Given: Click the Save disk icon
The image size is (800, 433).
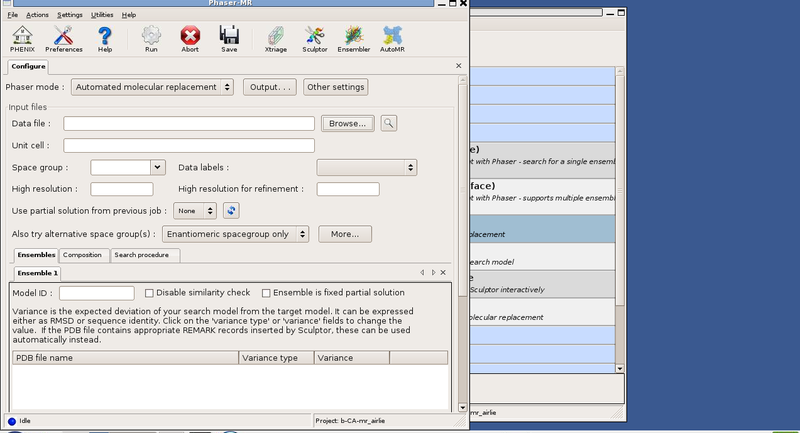Looking at the screenshot, I should click(x=229, y=37).
